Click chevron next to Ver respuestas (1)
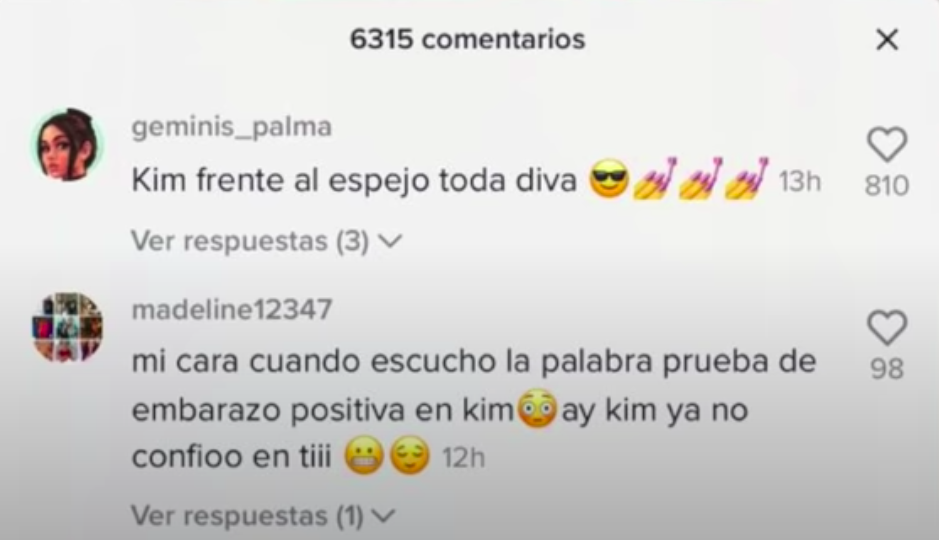 [384, 515]
